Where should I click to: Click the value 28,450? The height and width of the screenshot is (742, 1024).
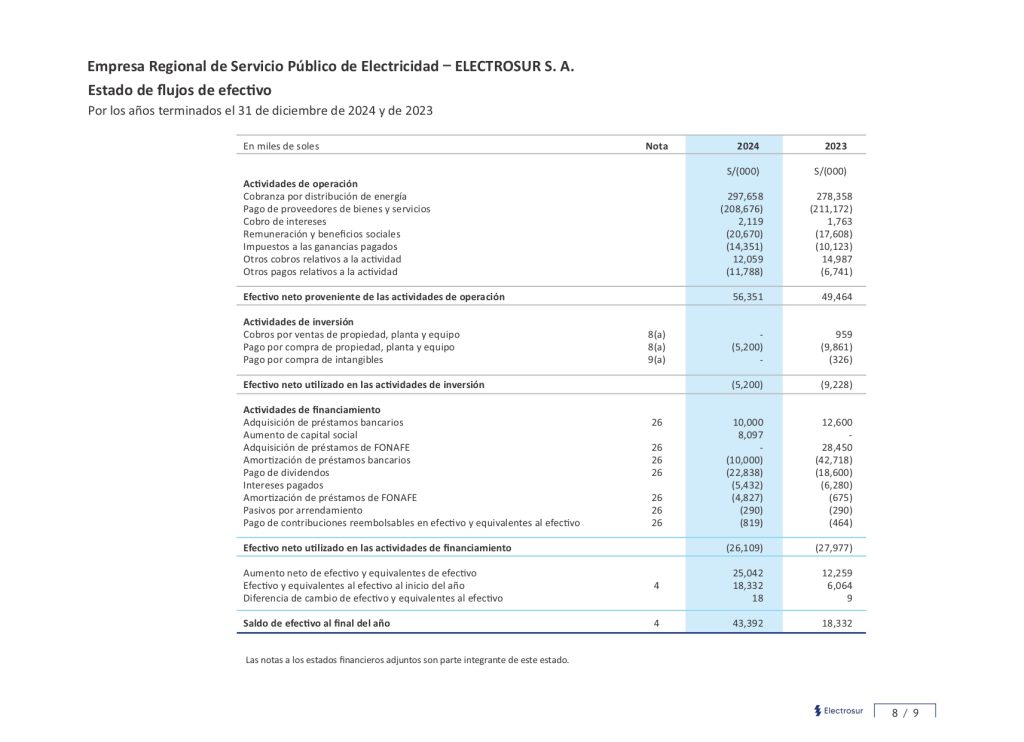tap(837, 447)
